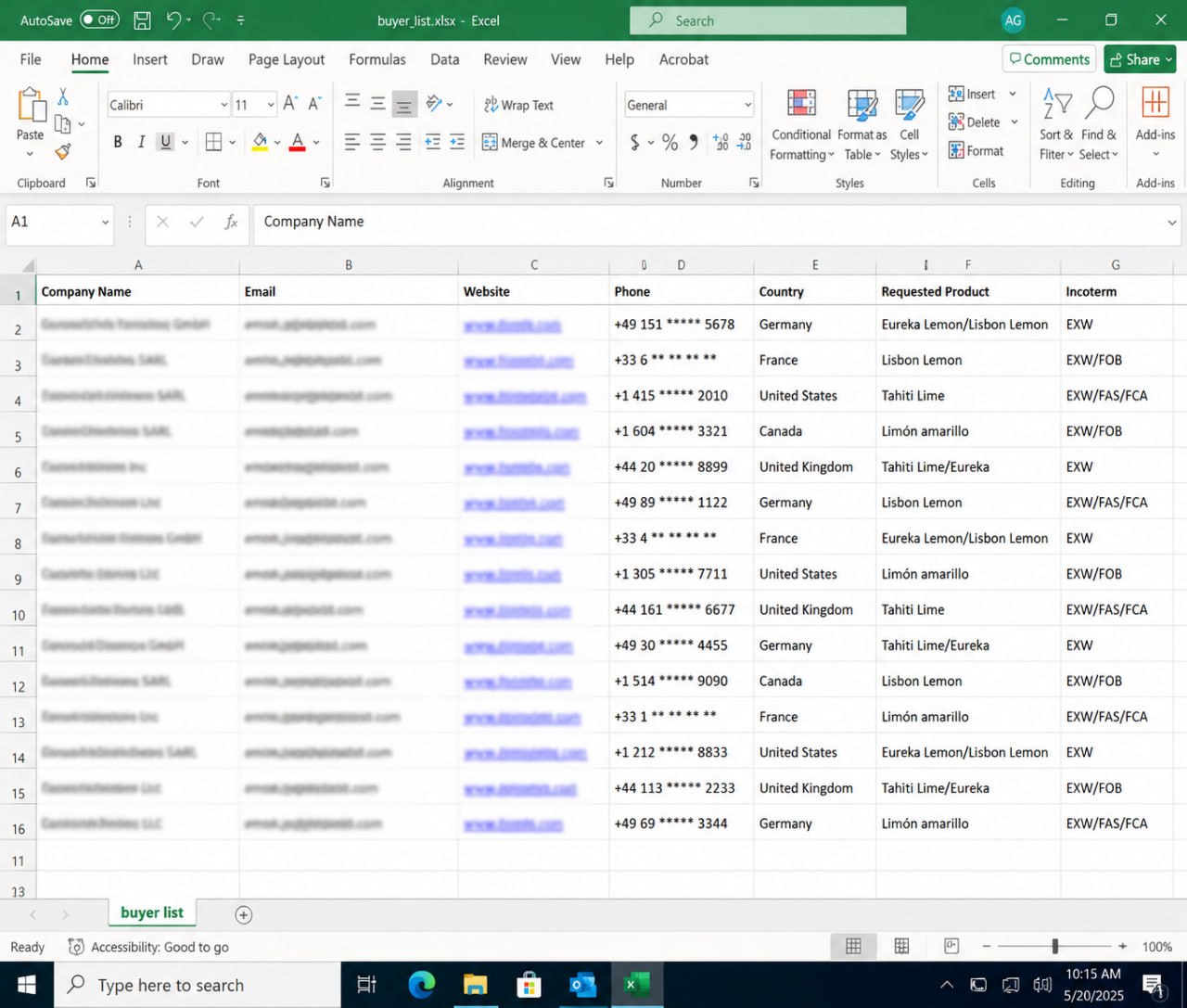Apply align left to cells

pos(352,142)
